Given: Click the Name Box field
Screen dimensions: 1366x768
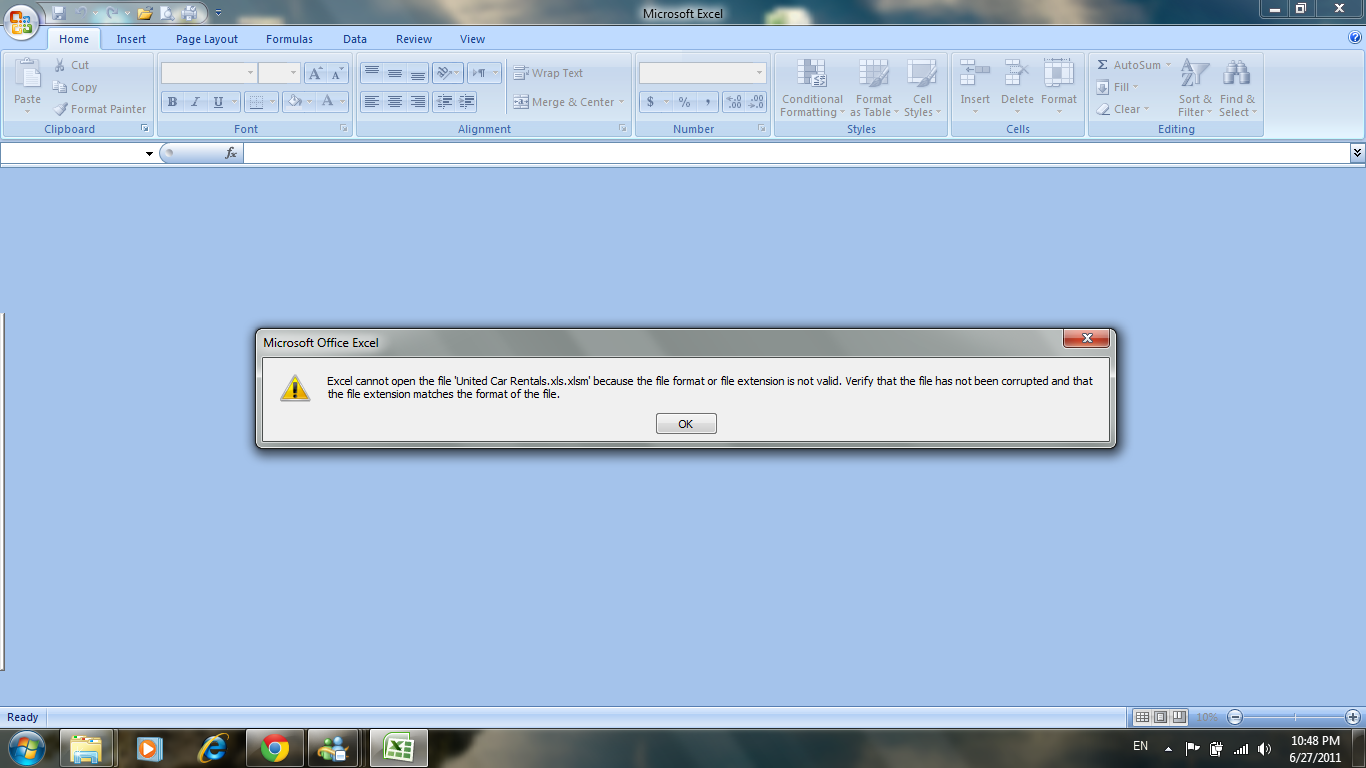Looking at the screenshot, I should click(72, 153).
